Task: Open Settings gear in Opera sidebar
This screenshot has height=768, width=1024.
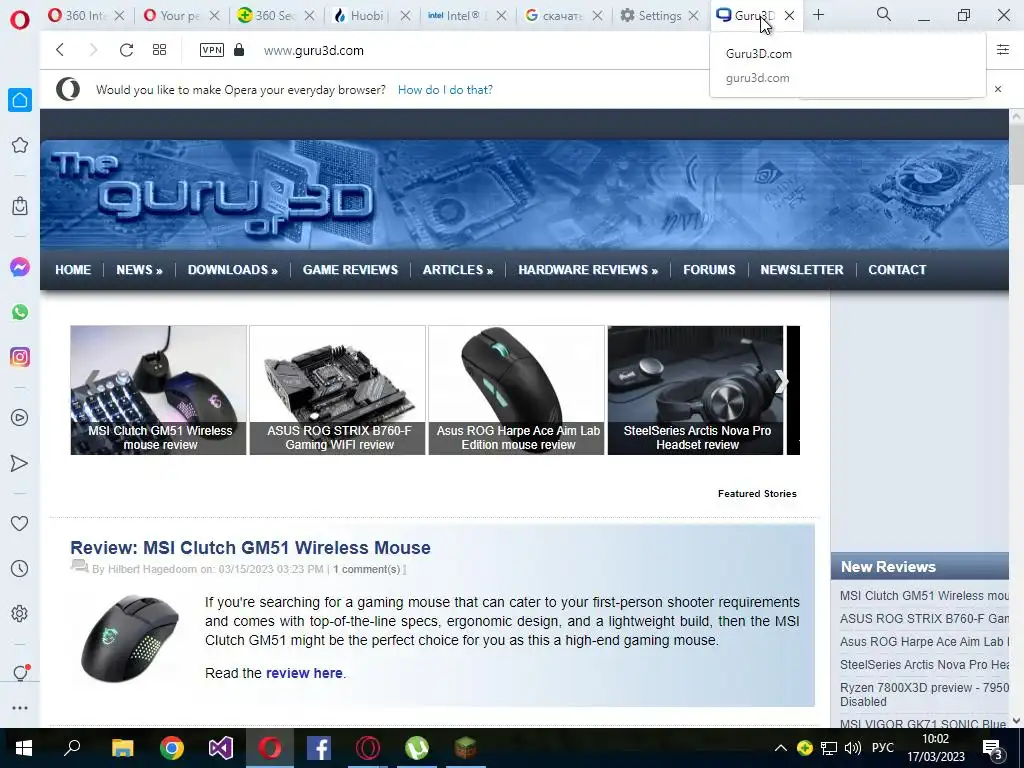Action: (x=20, y=614)
